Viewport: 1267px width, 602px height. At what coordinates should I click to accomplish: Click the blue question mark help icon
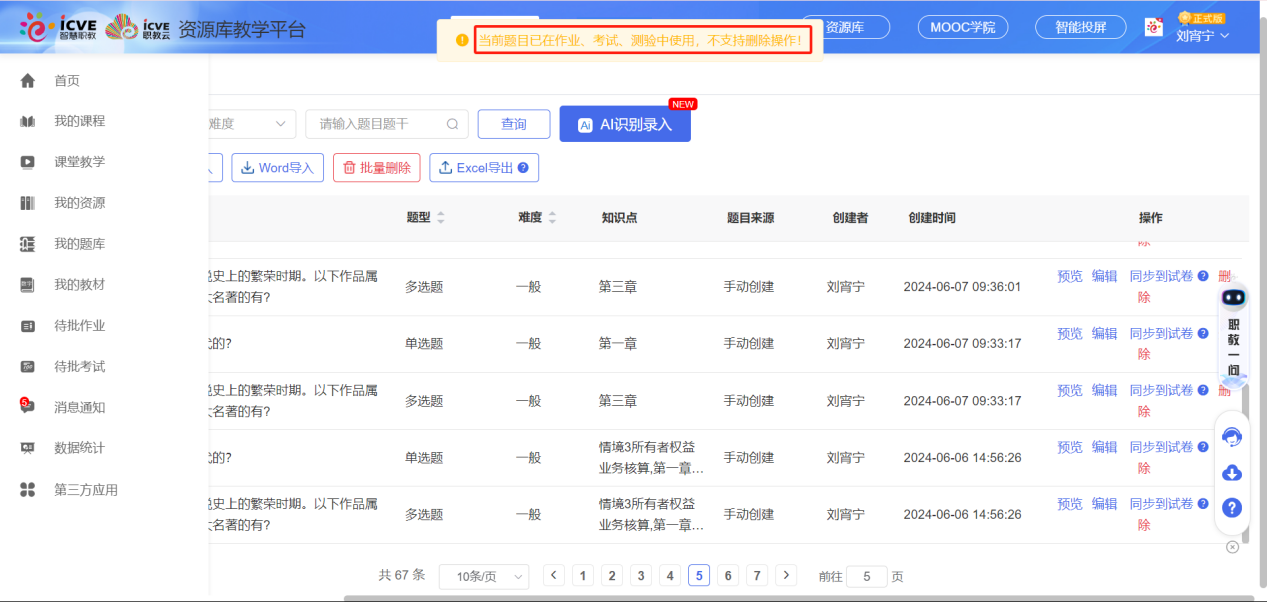pos(1232,508)
